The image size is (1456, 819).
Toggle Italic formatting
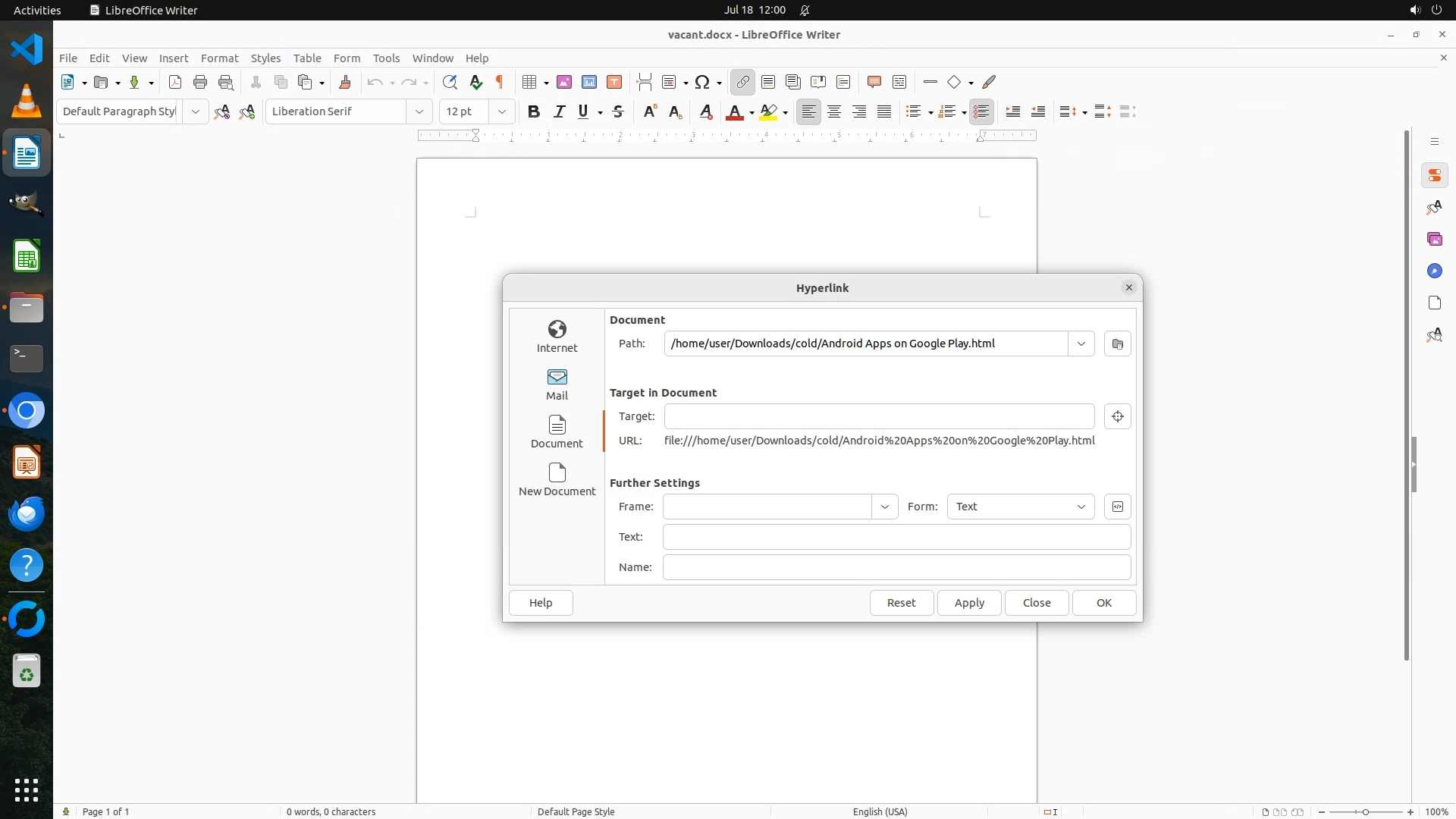pyautogui.click(x=559, y=111)
